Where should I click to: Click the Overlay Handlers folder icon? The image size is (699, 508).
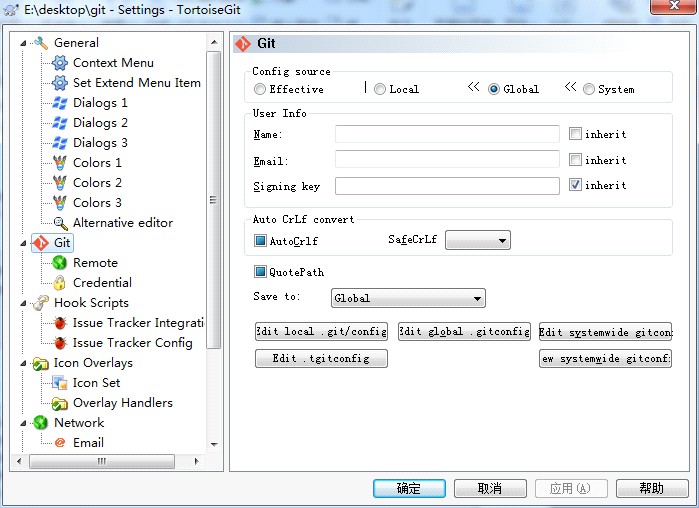[60, 403]
